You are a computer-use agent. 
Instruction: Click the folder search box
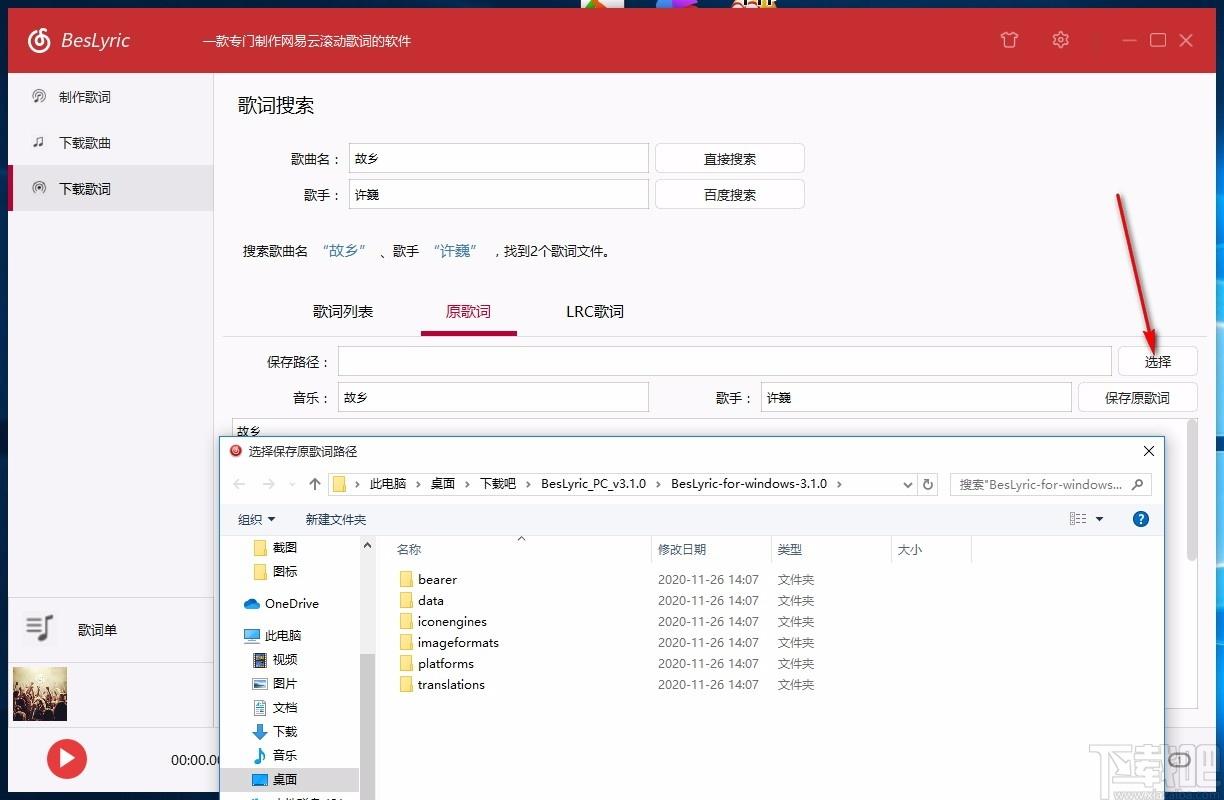[x=1050, y=484]
